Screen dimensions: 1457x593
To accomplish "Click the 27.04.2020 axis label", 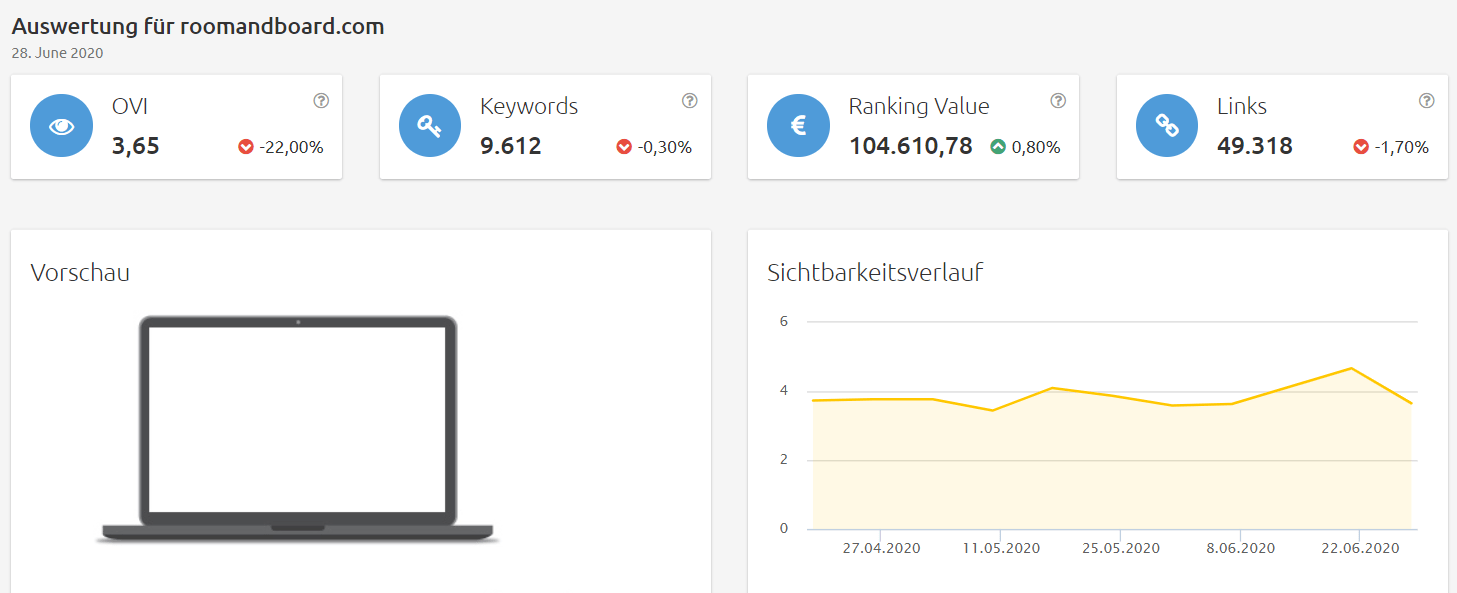I will point(881,548).
